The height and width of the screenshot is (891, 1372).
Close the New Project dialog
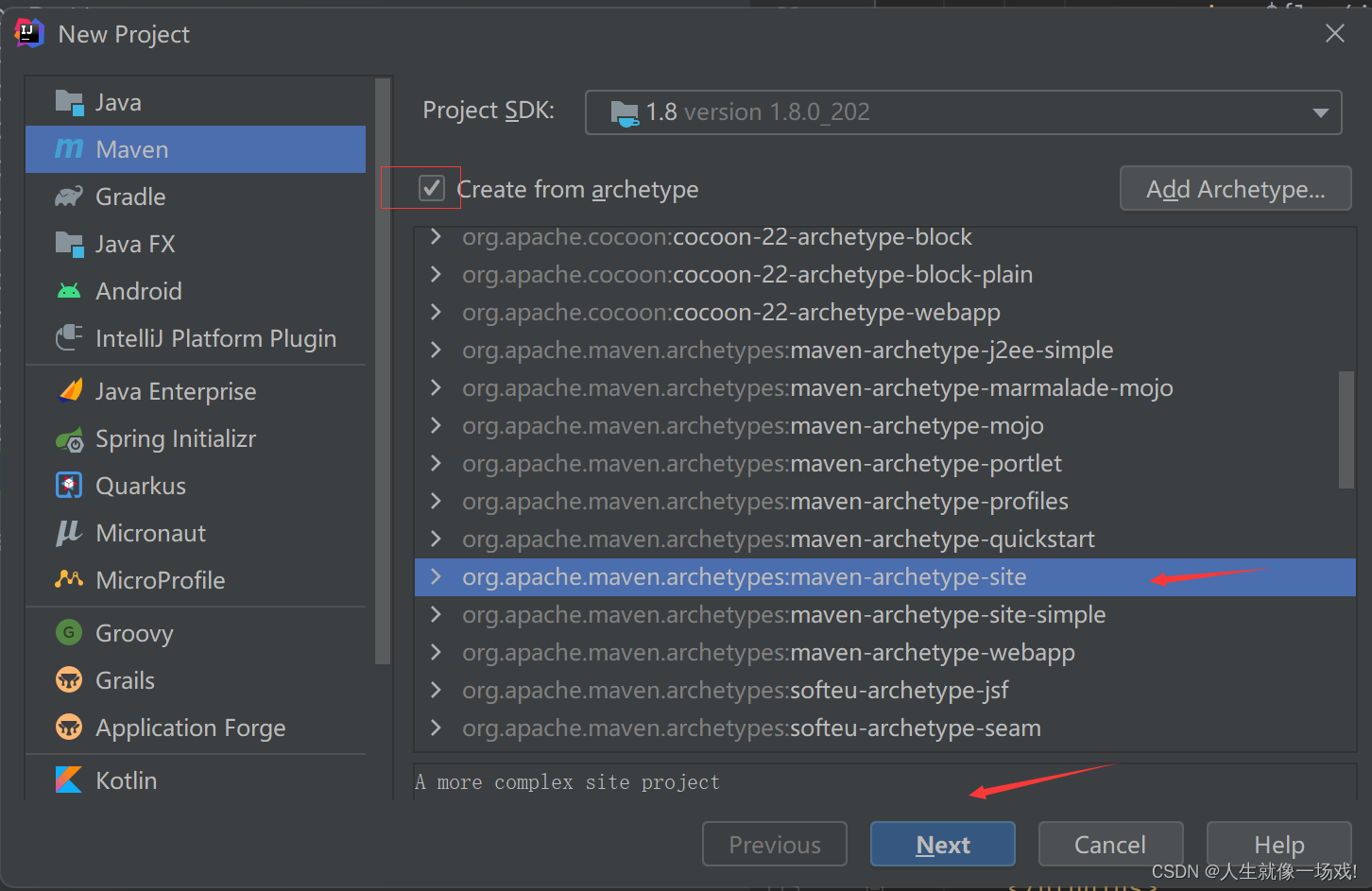coord(1335,33)
